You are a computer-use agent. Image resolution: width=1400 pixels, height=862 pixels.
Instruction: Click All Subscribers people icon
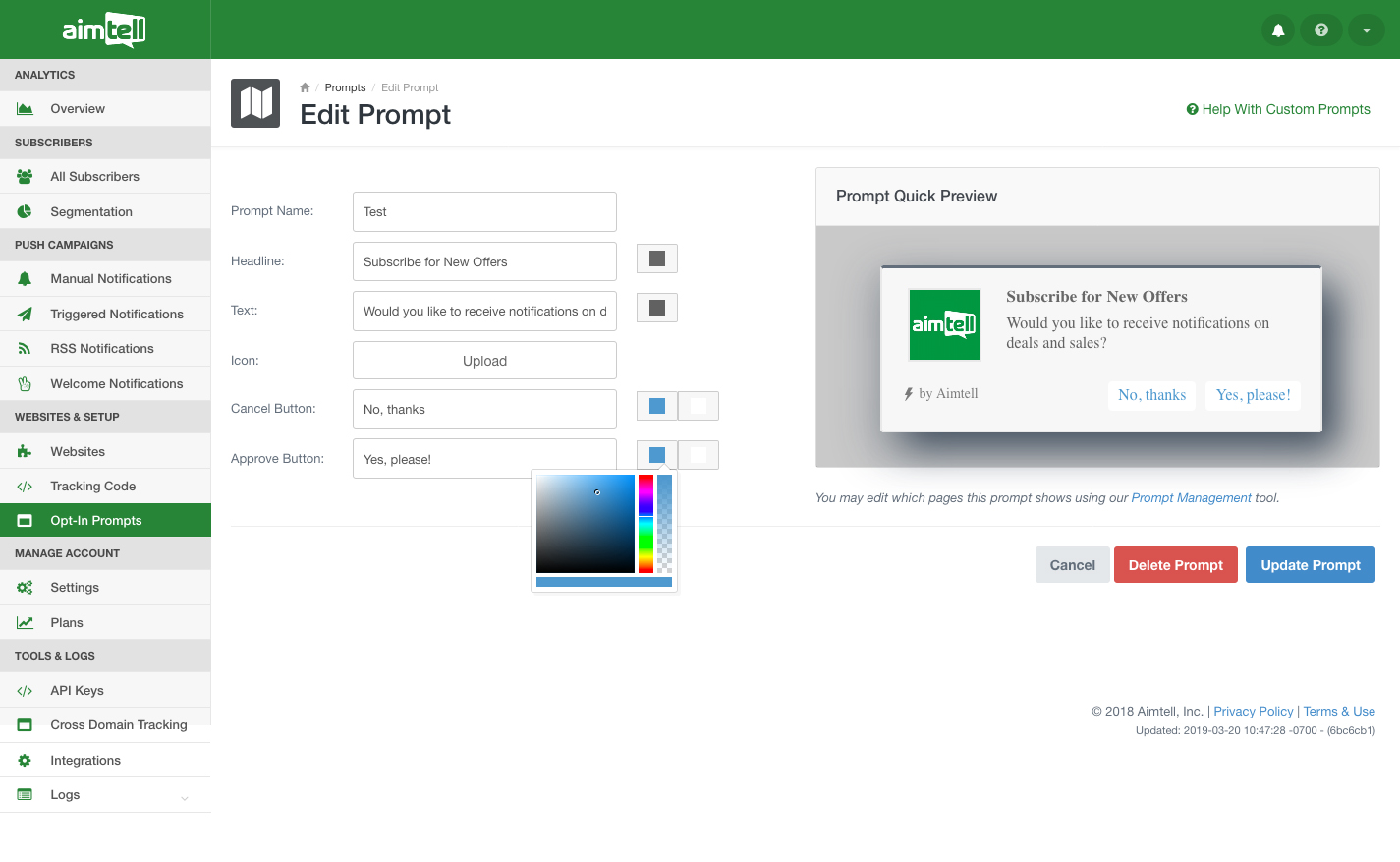coord(25,177)
